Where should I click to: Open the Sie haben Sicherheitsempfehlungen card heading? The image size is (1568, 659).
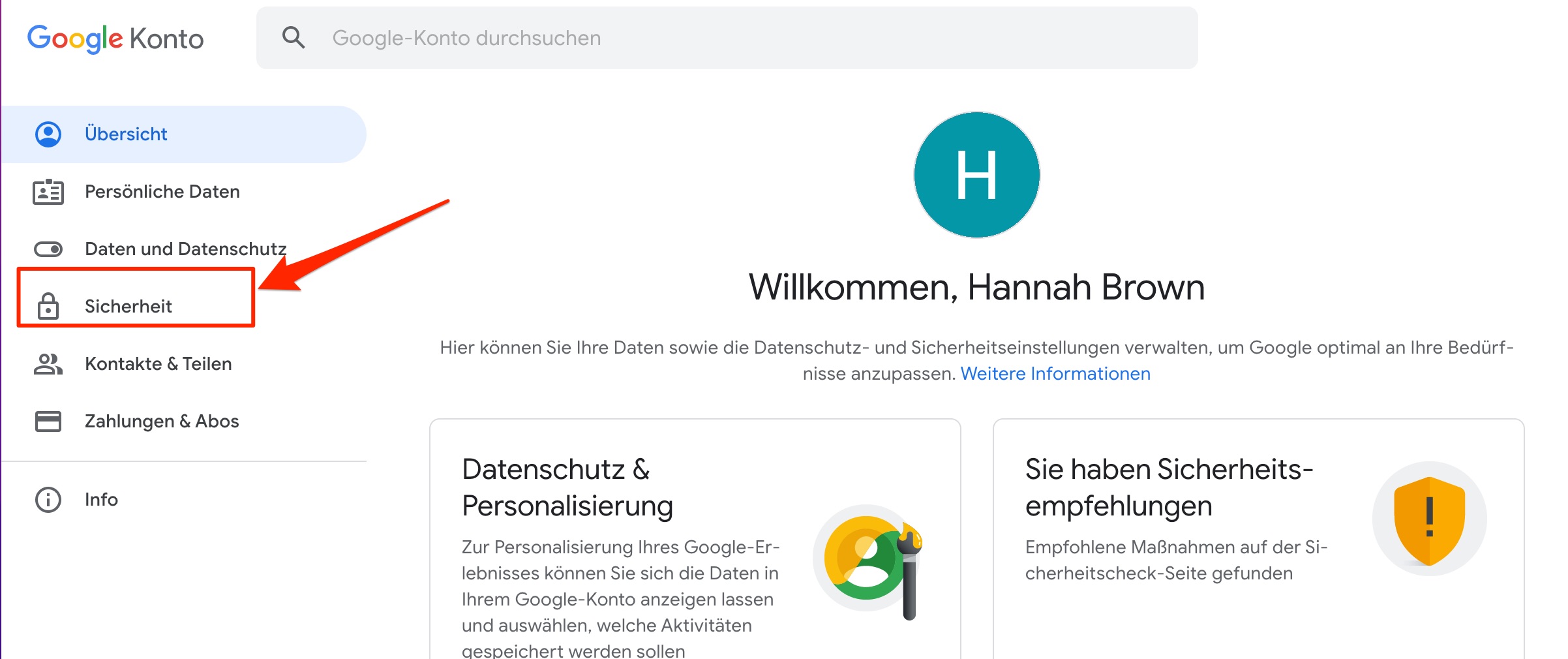(x=1169, y=487)
